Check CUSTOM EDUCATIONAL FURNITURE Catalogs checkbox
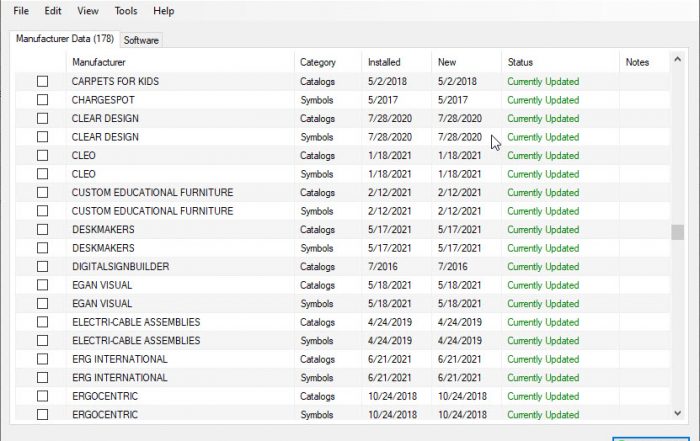This screenshot has height=441, width=700. pos(42,192)
